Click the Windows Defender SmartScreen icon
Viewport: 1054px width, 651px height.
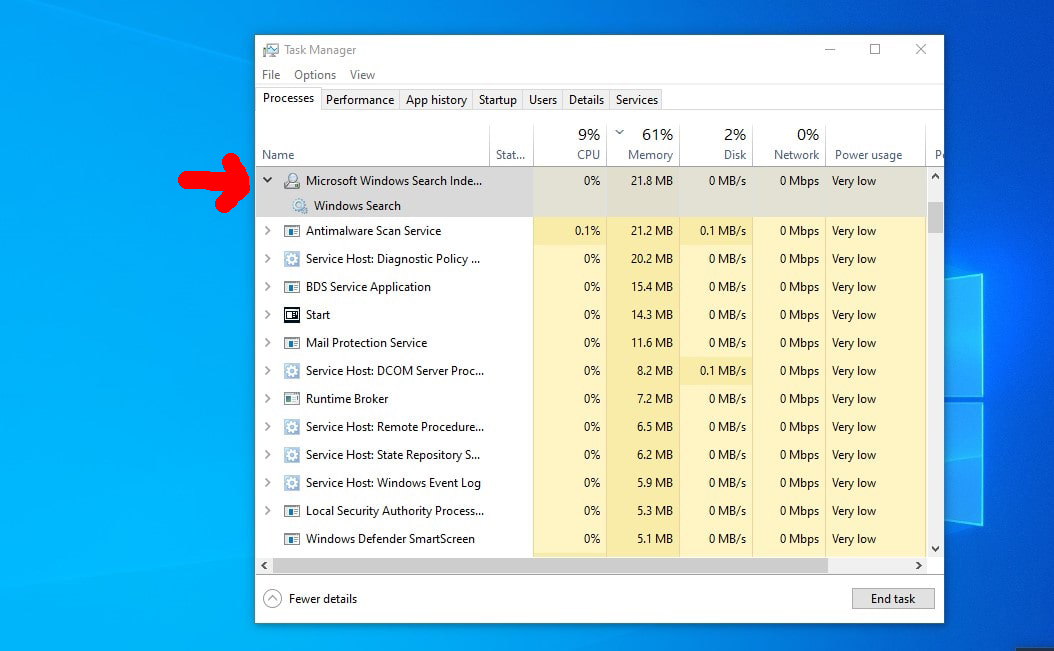(x=292, y=539)
